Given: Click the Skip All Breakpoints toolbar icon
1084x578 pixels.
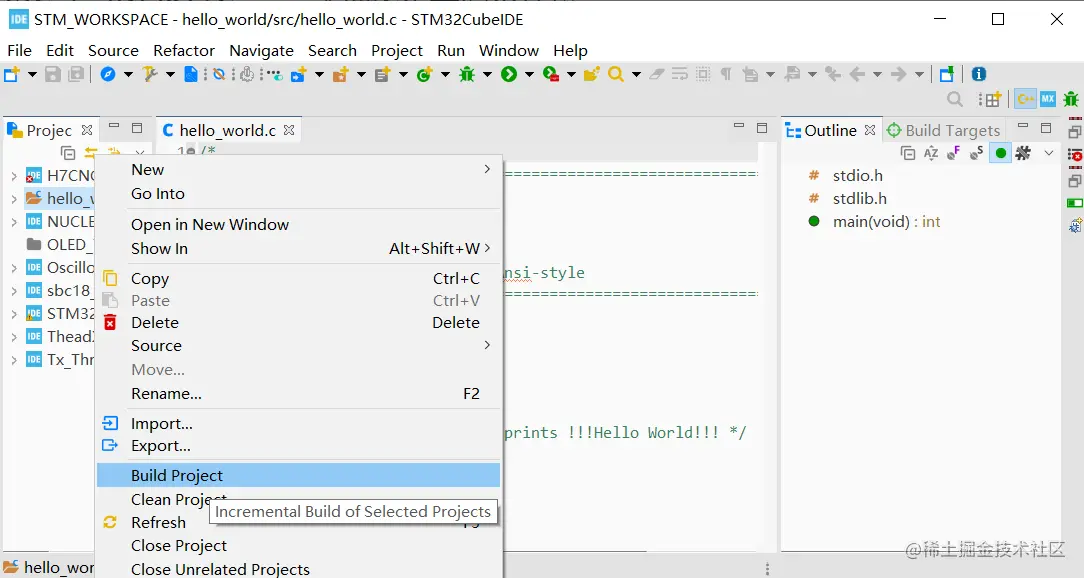Looking at the screenshot, I should [x=219, y=74].
